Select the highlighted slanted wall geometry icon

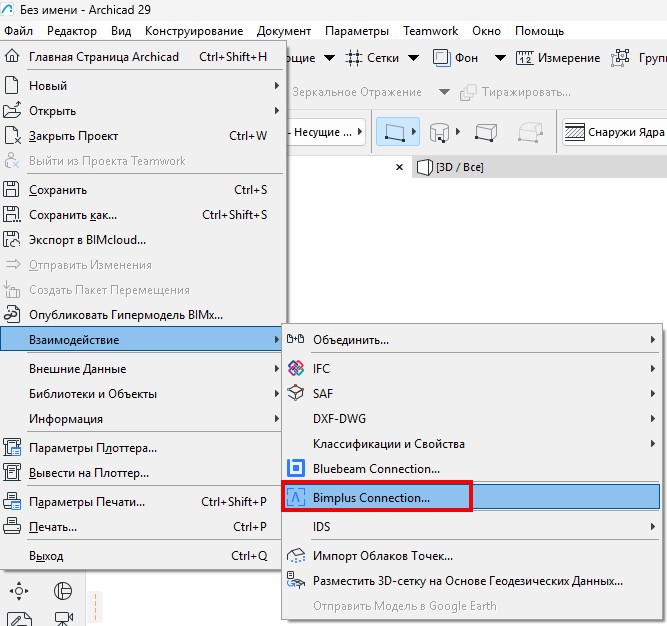coord(395,132)
